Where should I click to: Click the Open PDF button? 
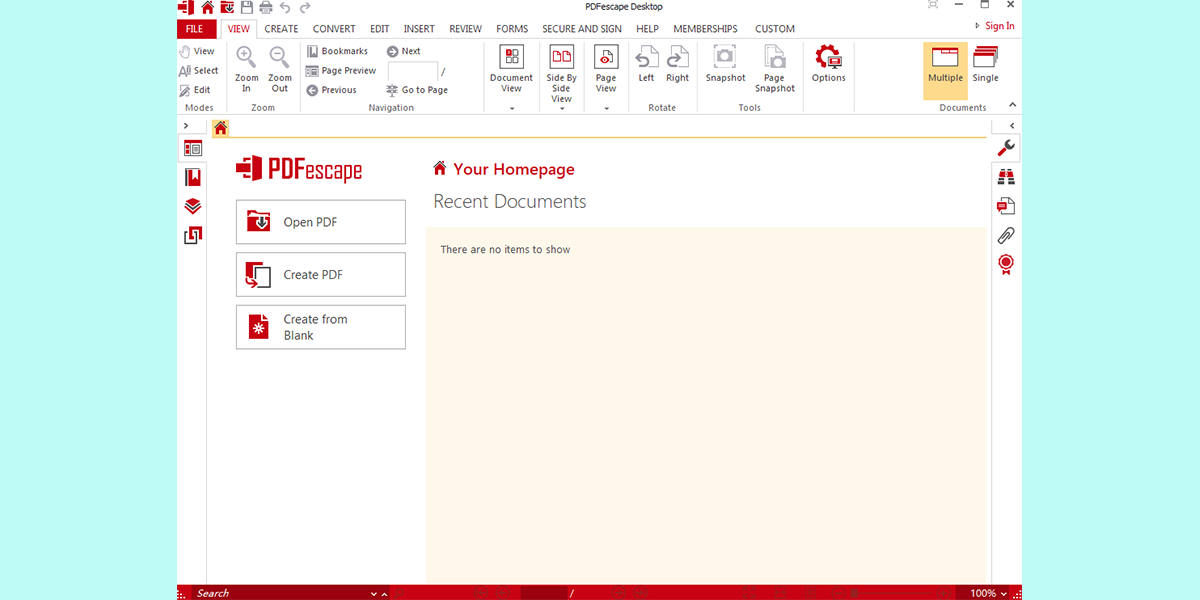[x=321, y=222]
